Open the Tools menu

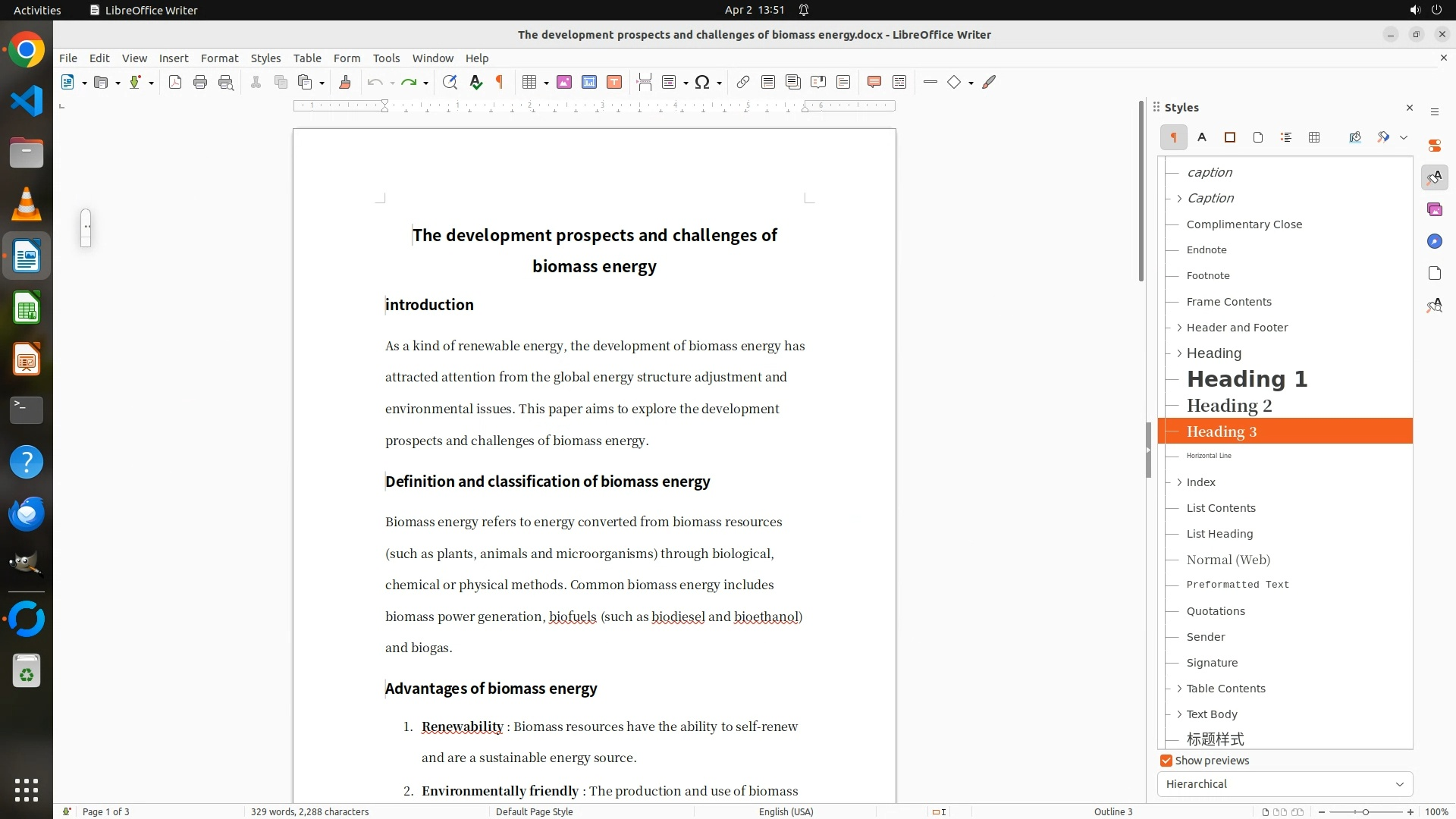(x=386, y=58)
